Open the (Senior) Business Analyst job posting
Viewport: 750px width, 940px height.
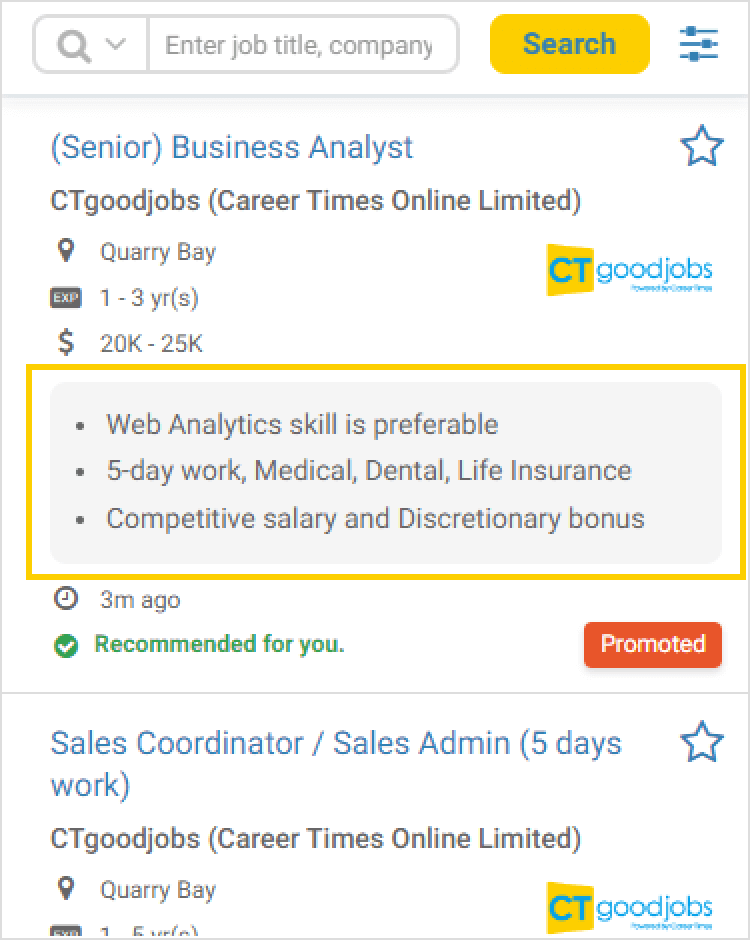click(x=231, y=147)
